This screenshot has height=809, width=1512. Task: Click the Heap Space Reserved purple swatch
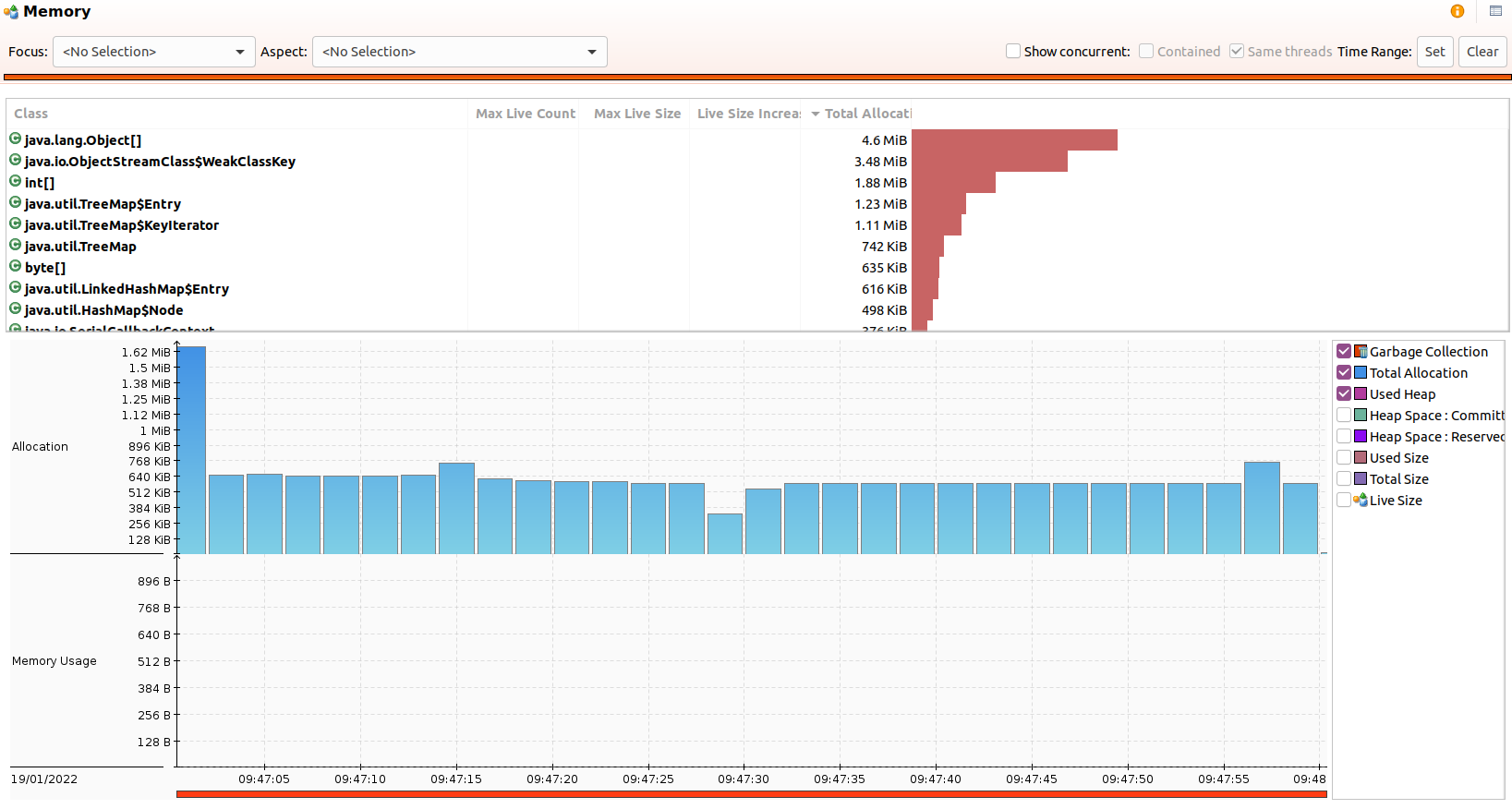pos(1361,436)
